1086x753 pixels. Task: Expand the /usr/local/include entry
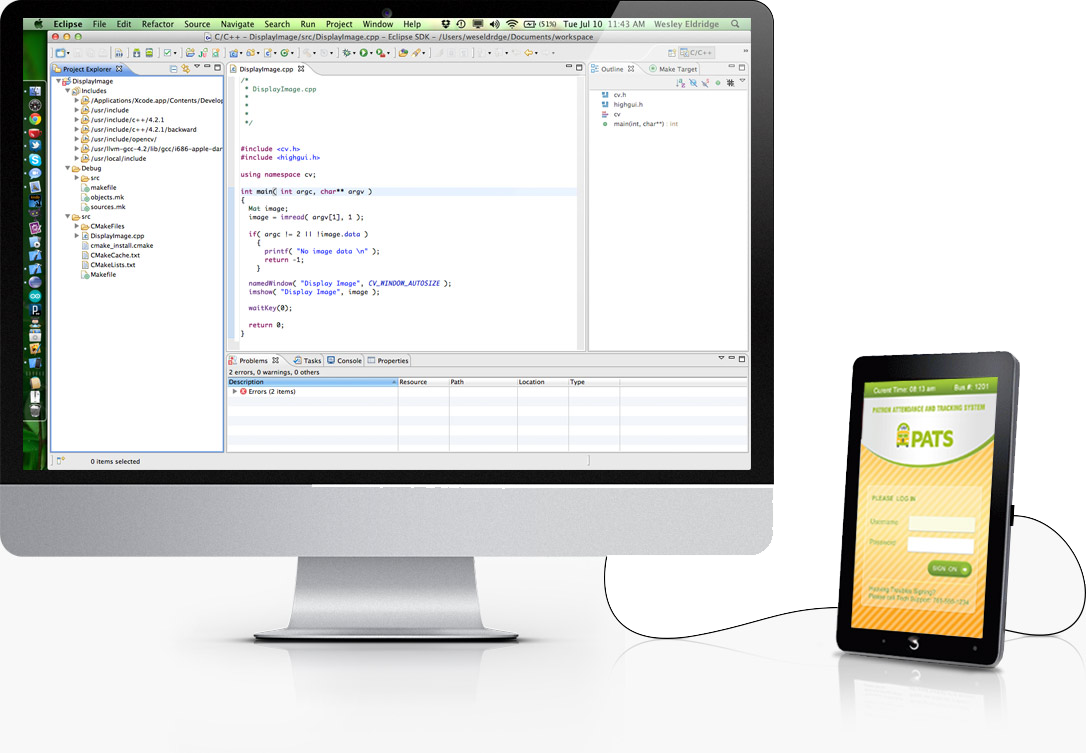click(77, 159)
